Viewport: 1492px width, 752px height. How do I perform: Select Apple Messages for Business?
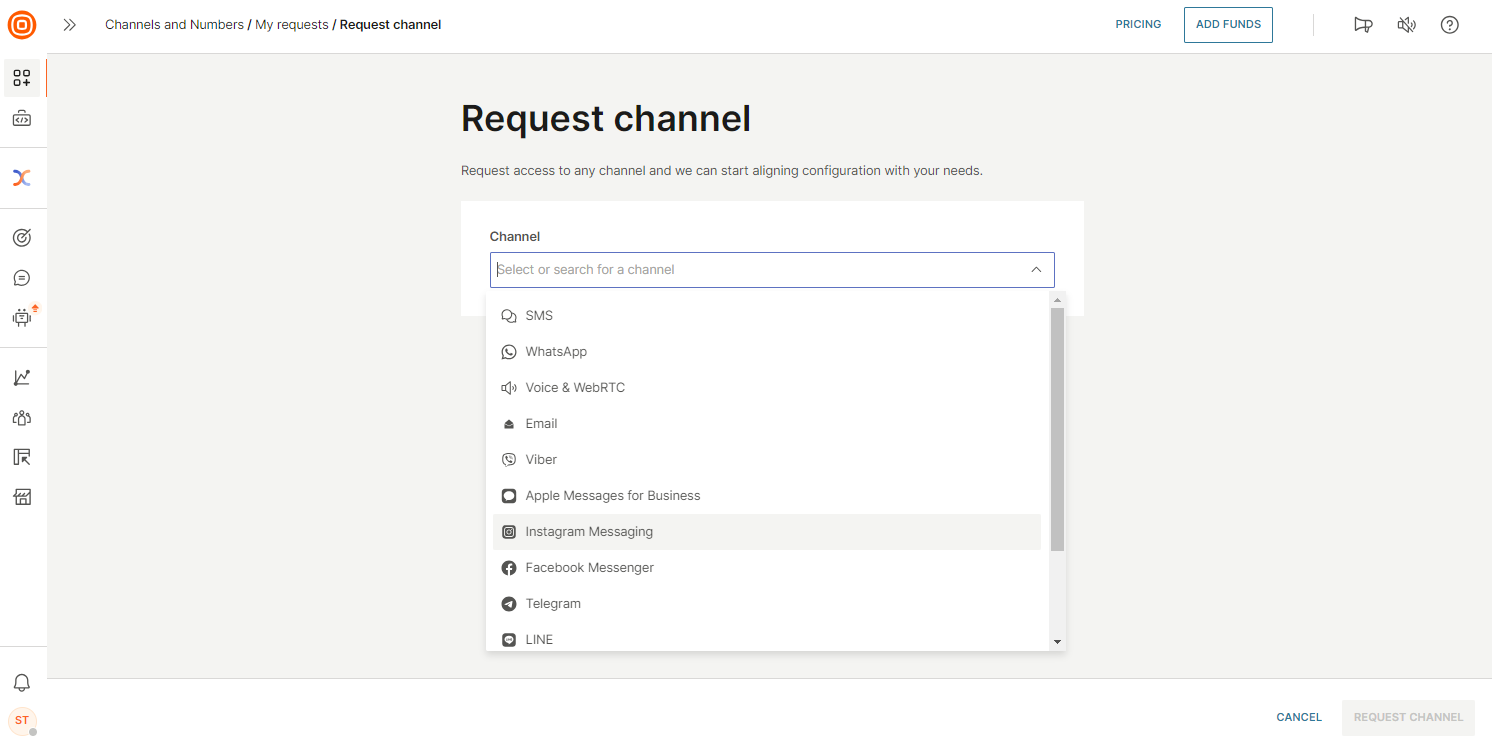click(x=767, y=496)
